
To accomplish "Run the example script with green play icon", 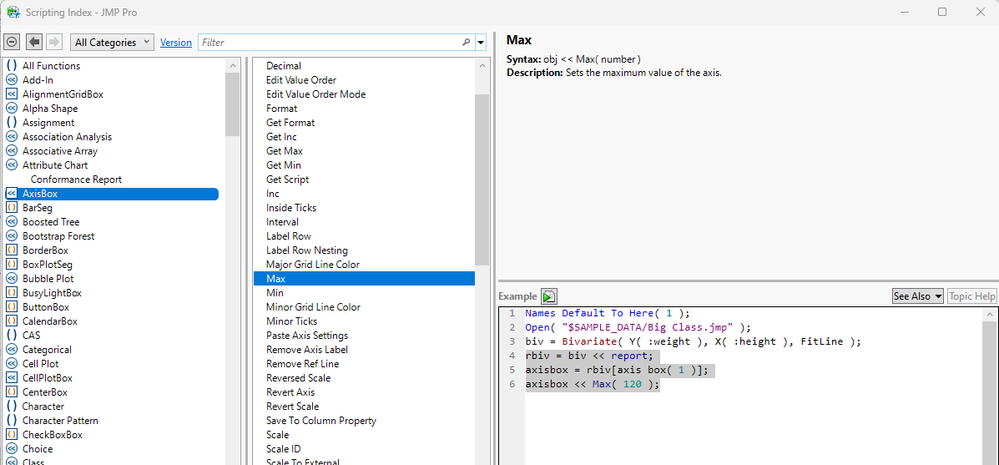I will (x=549, y=296).
